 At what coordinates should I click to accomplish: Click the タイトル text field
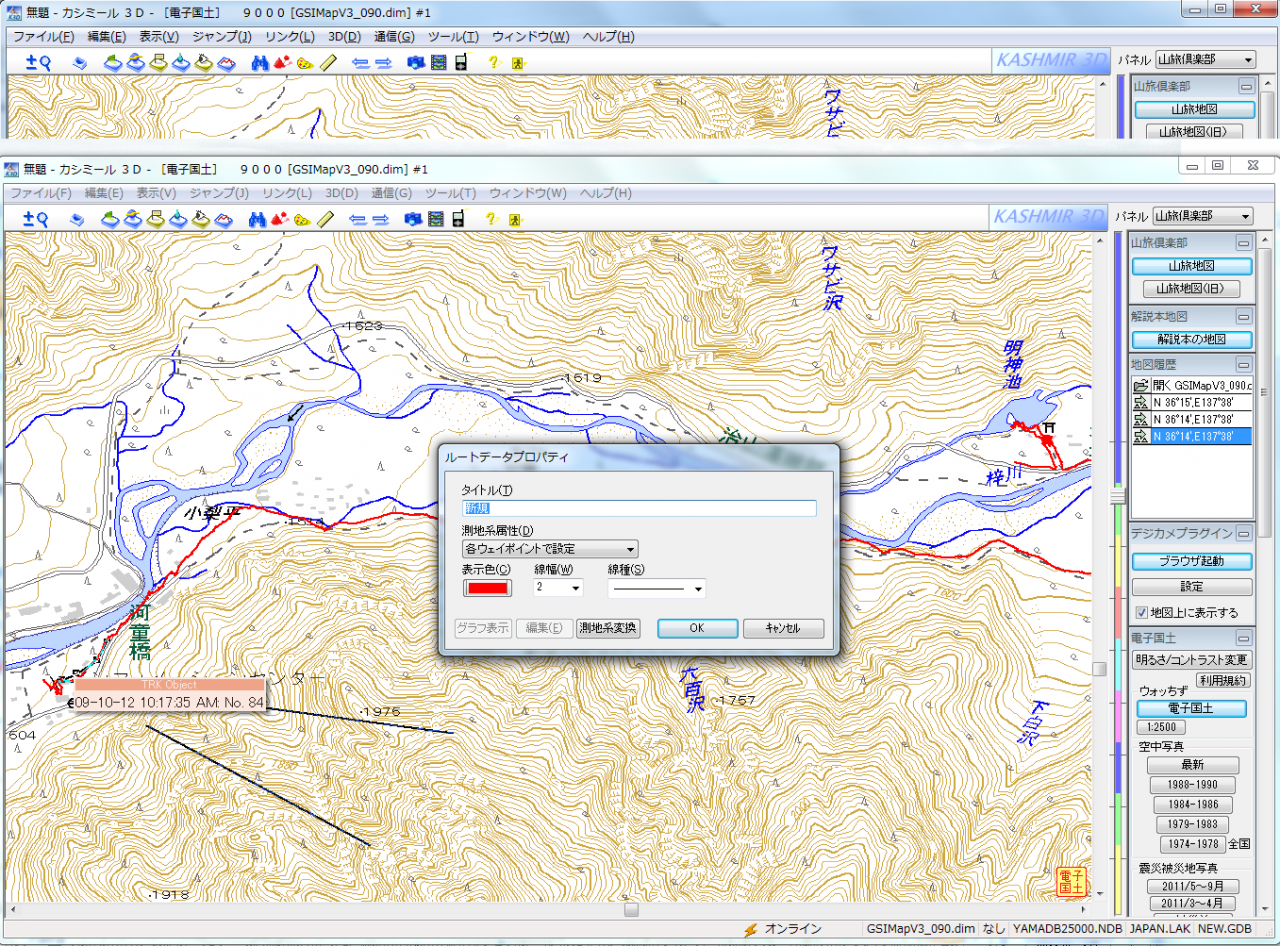pos(639,509)
